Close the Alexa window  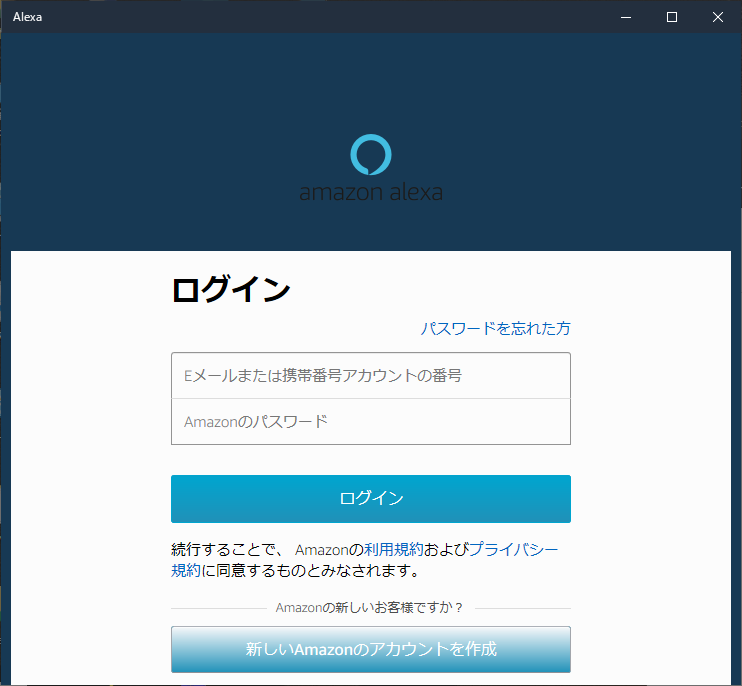coord(717,17)
